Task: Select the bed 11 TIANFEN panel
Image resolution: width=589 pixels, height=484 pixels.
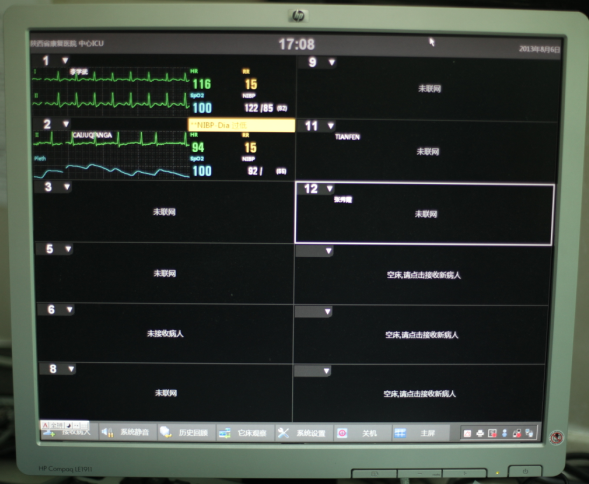Action: click(x=428, y=151)
